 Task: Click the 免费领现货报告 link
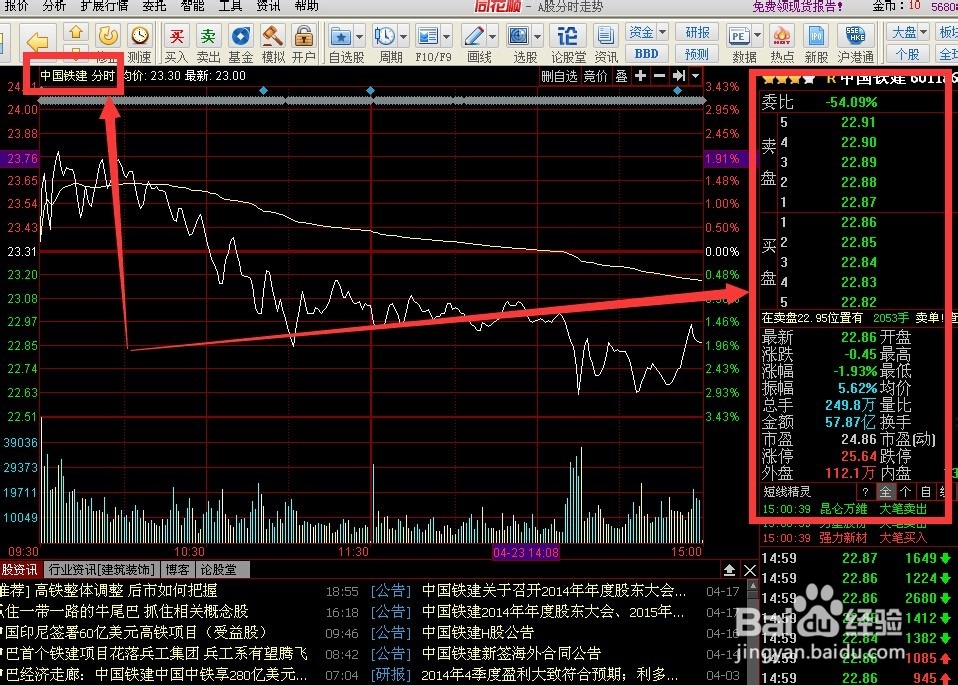[x=798, y=6]
